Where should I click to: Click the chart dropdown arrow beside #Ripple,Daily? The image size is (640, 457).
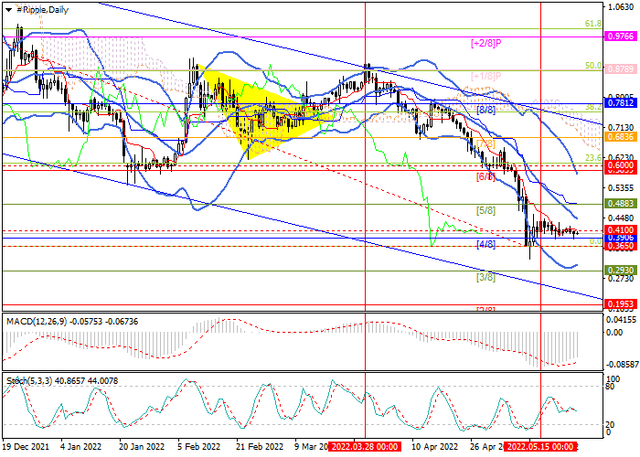tap(8, 9)
